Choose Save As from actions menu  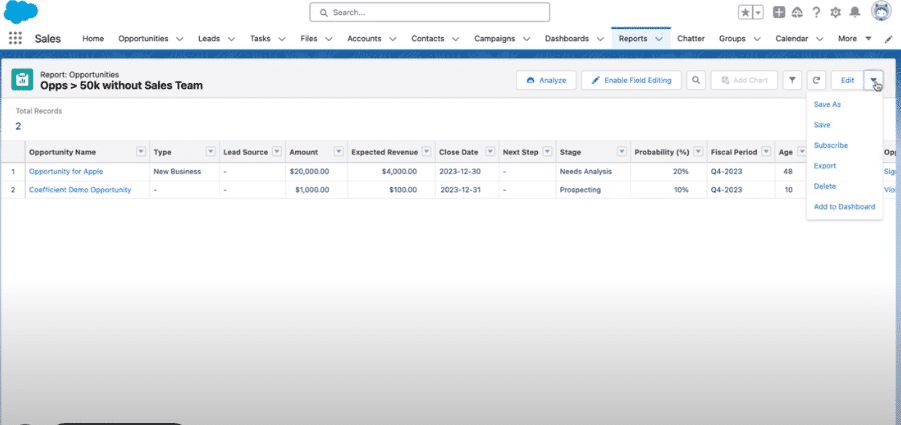[827, 105]
